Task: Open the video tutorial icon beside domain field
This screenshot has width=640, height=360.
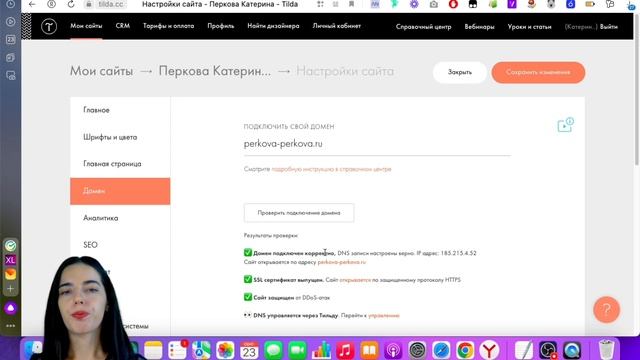Action: [565, 125]
